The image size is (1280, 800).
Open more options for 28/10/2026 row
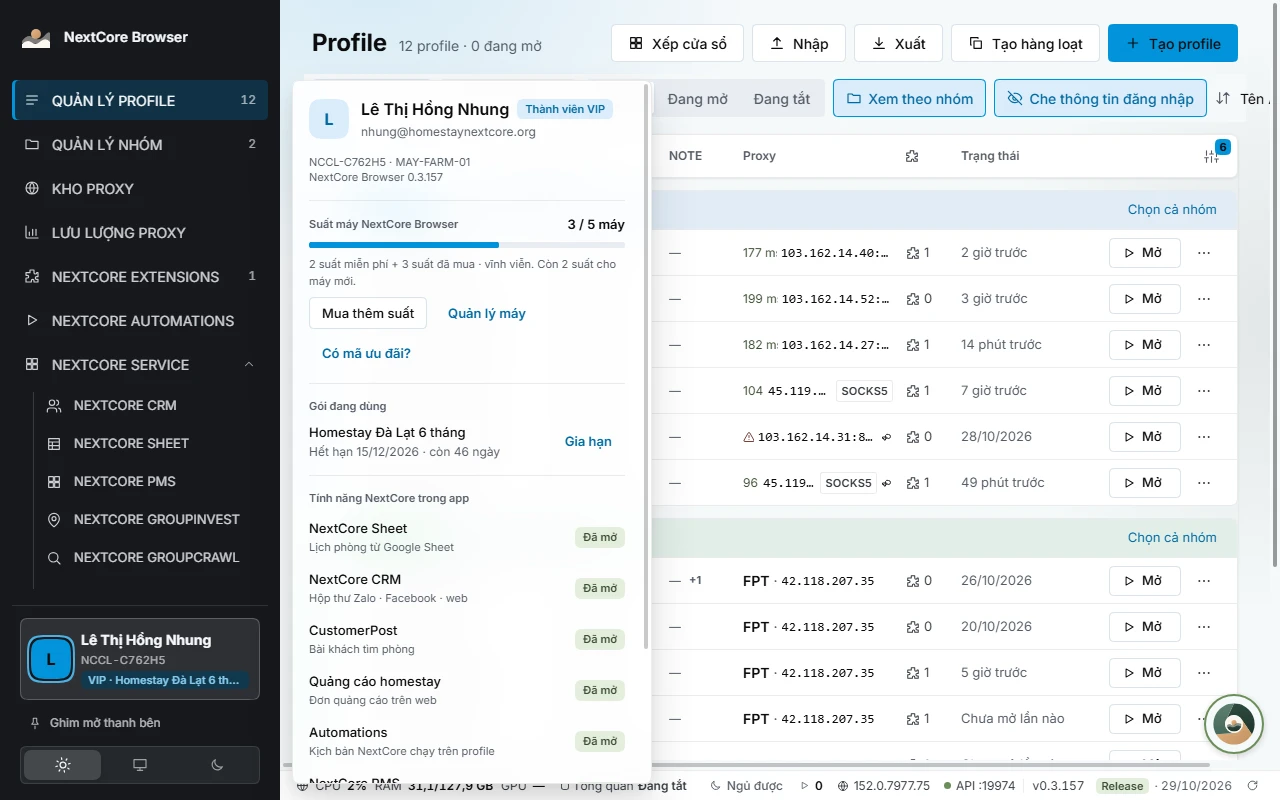1204,437
